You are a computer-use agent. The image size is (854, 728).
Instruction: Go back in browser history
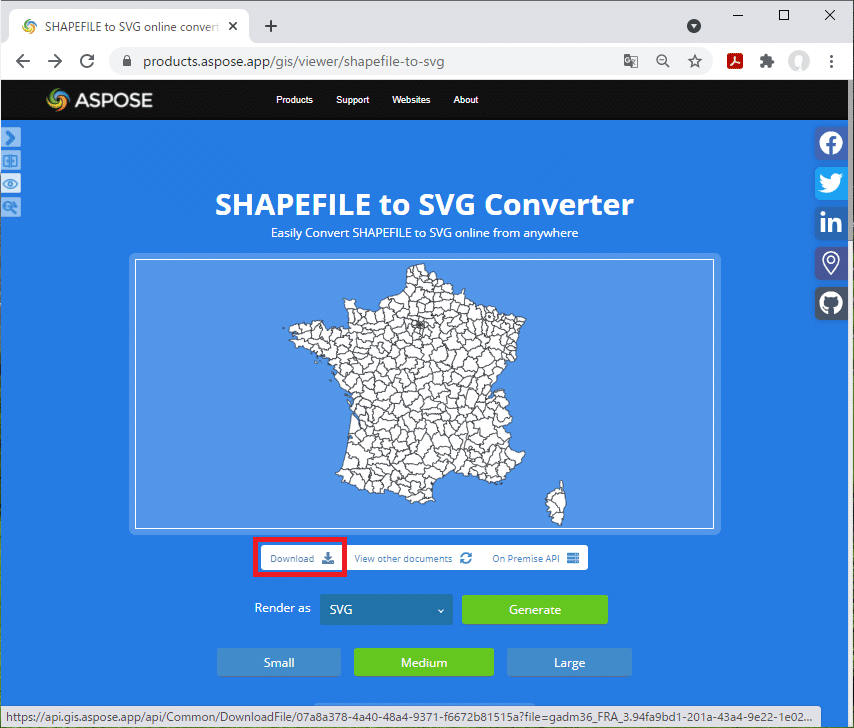(x=23, y=61)
